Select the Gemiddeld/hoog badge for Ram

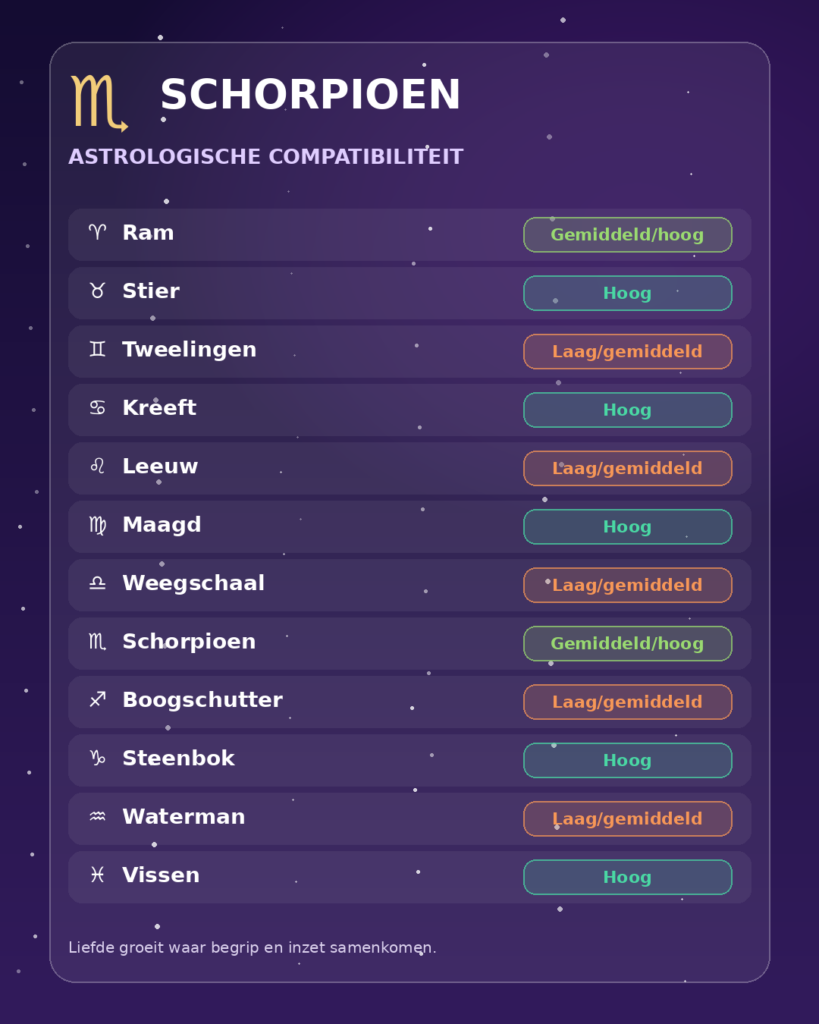point(628,234)
